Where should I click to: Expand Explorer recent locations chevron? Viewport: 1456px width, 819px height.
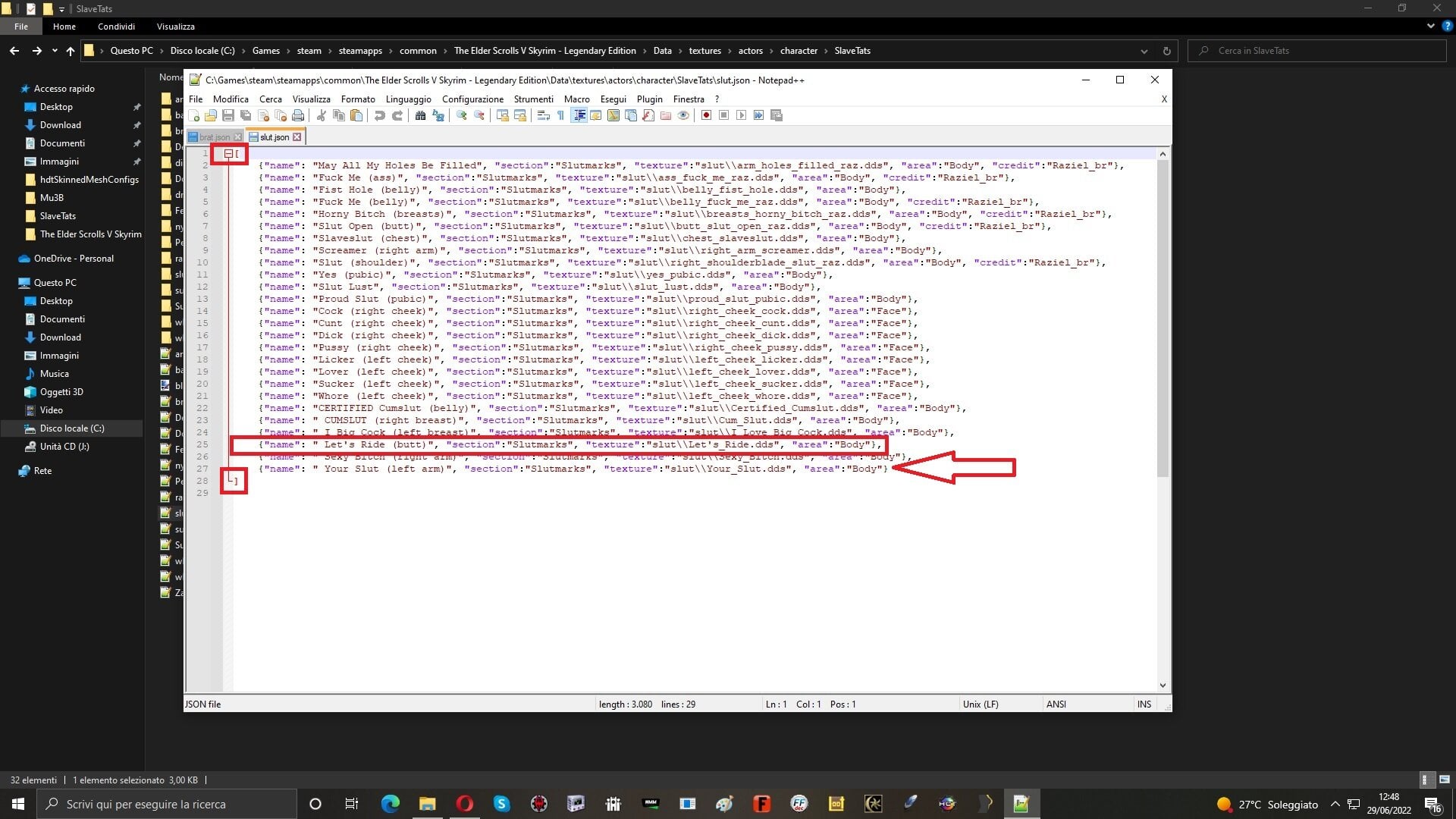(x=55, y=51)
